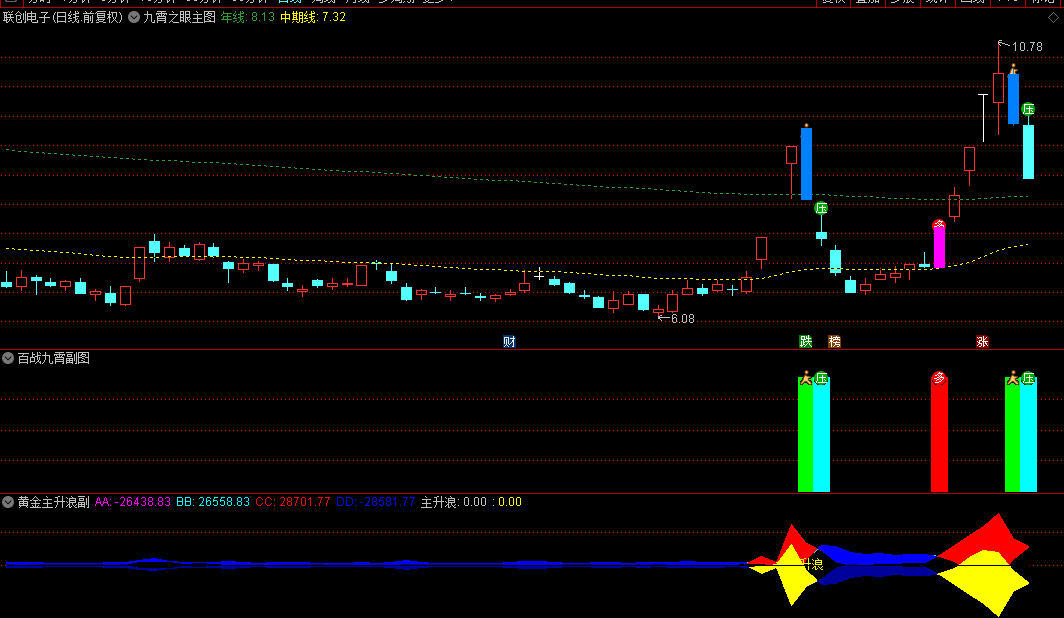1064x618 pixels.
Task: Click the 九霄之眼主图 indicator name
Action: [179, 18]
